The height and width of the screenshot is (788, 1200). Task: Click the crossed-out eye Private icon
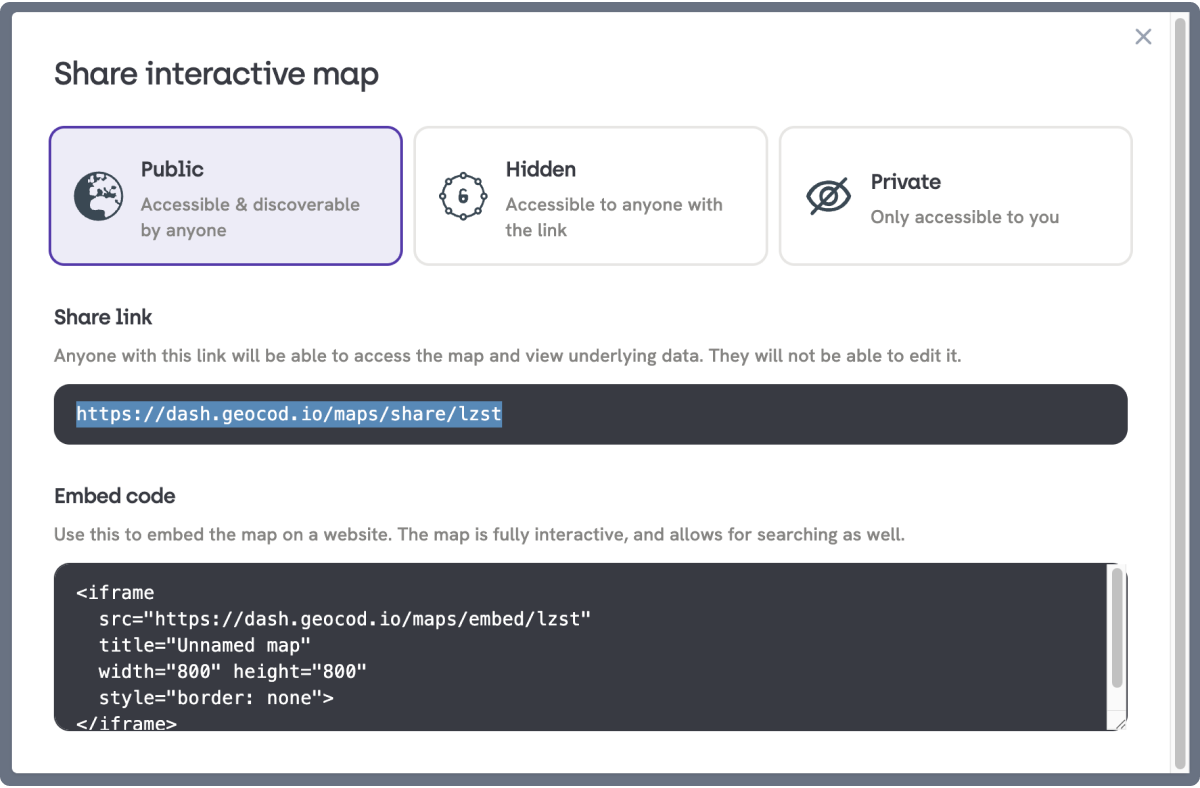pyautogui.click(x=829, y=196)
